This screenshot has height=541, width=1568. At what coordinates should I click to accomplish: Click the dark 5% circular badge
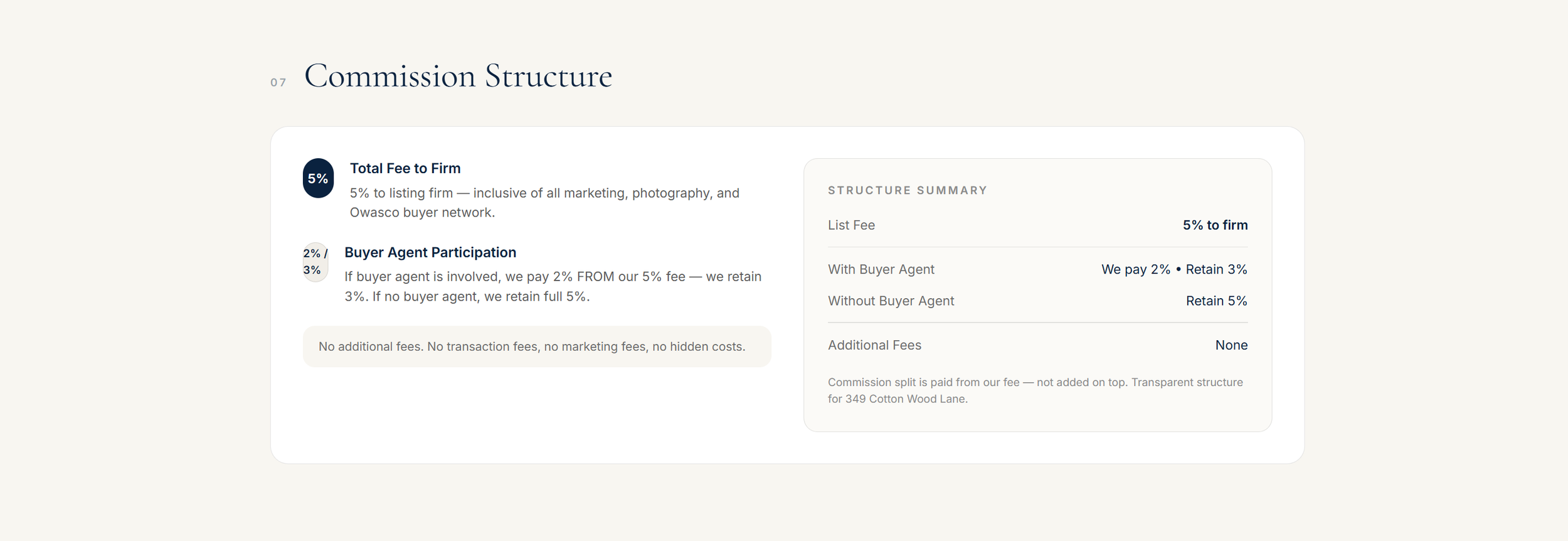click(x=318, y=178)
